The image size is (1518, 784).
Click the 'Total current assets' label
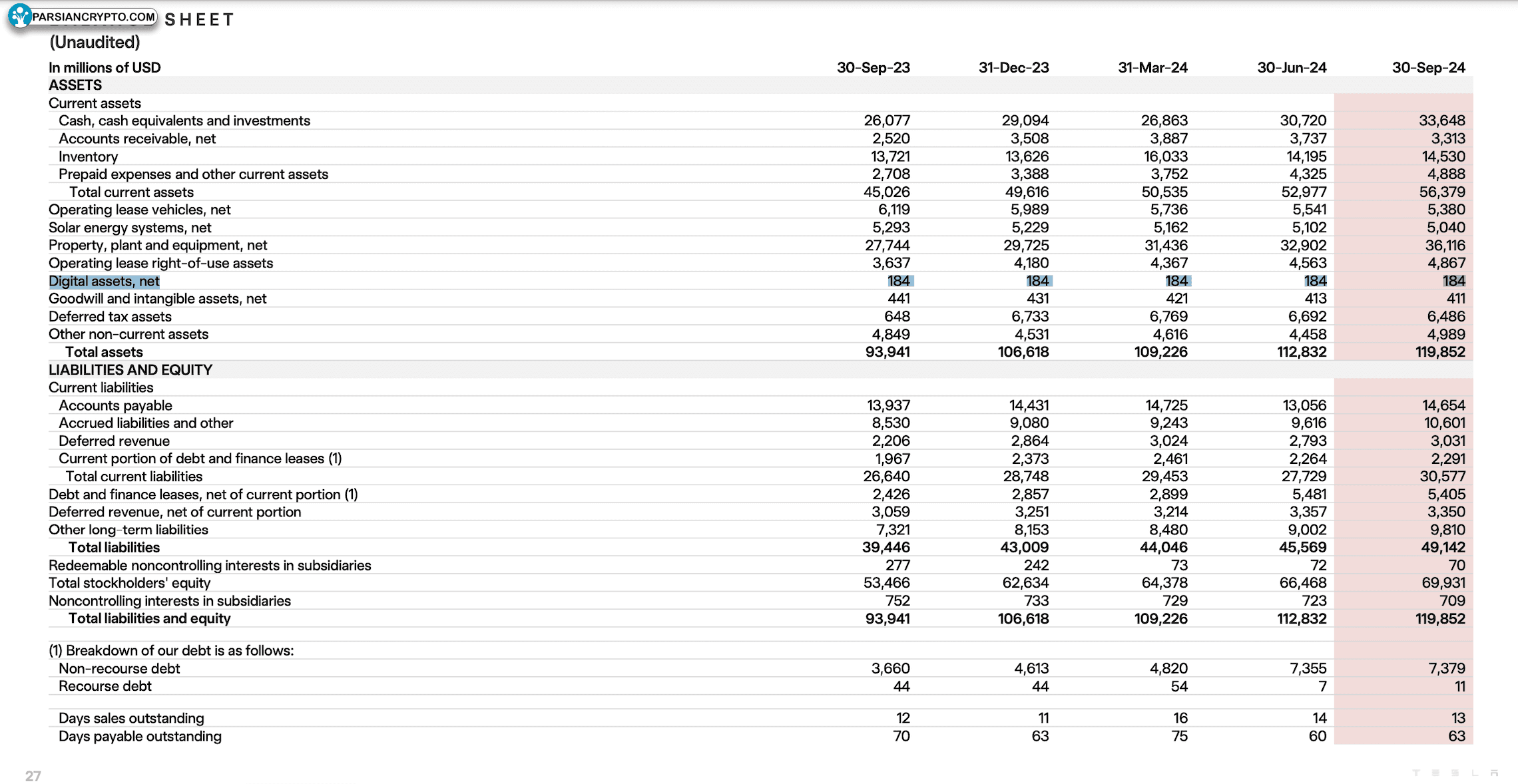[131, 192]
